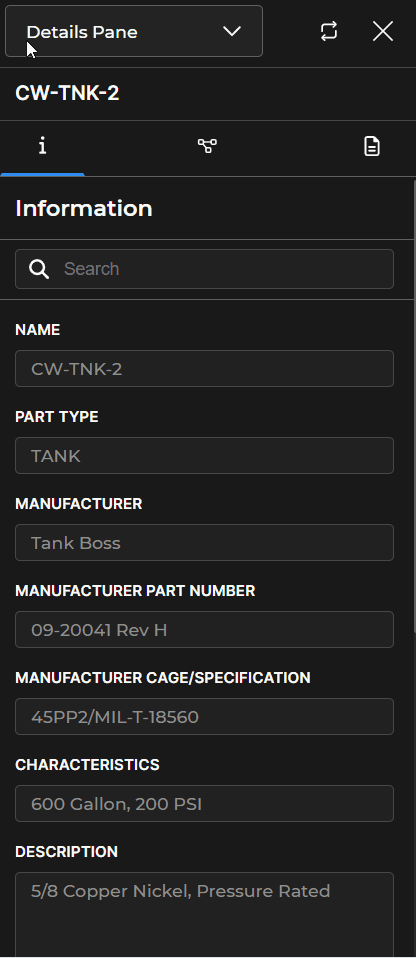Click the Manufacturer field Tank Boss
Image resolution: width=416 pixels, height=958 pixels.
[204, 543]
